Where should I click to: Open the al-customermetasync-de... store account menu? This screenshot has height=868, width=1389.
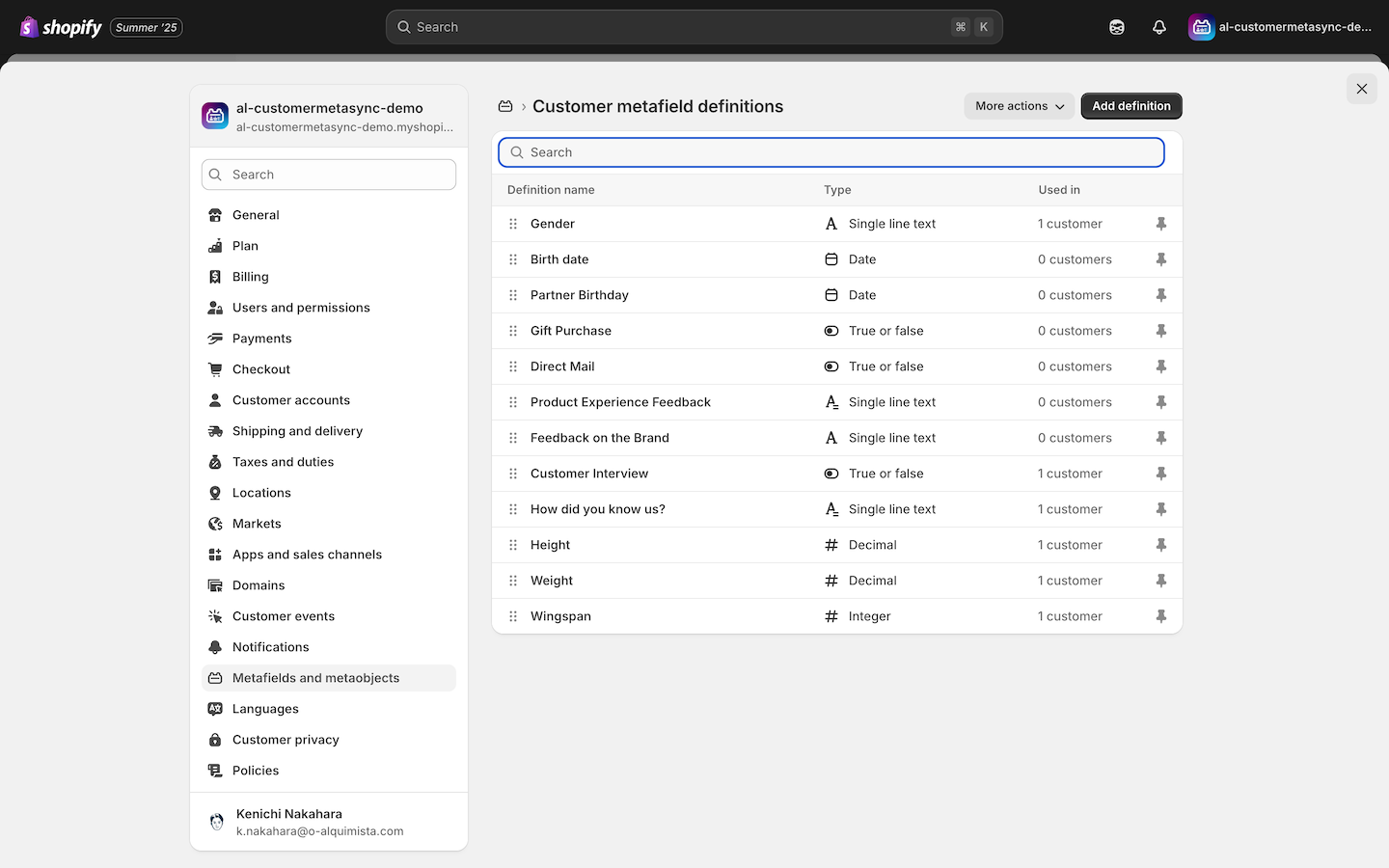[1280, 27]
